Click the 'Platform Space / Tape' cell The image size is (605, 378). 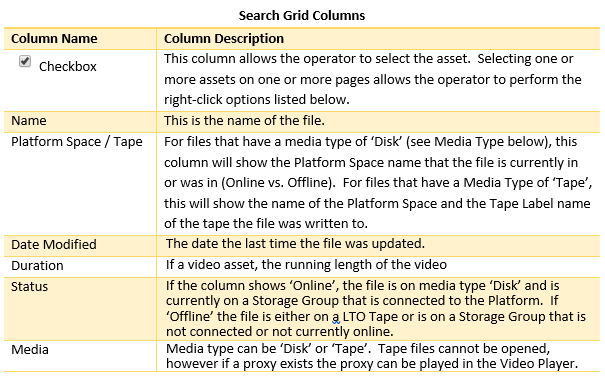click(80, 184)
